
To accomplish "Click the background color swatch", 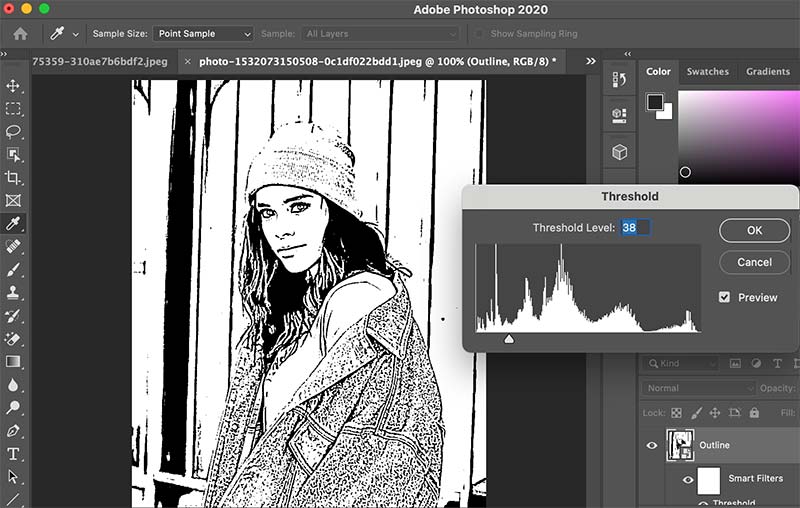I will click(x=666, y=113).
